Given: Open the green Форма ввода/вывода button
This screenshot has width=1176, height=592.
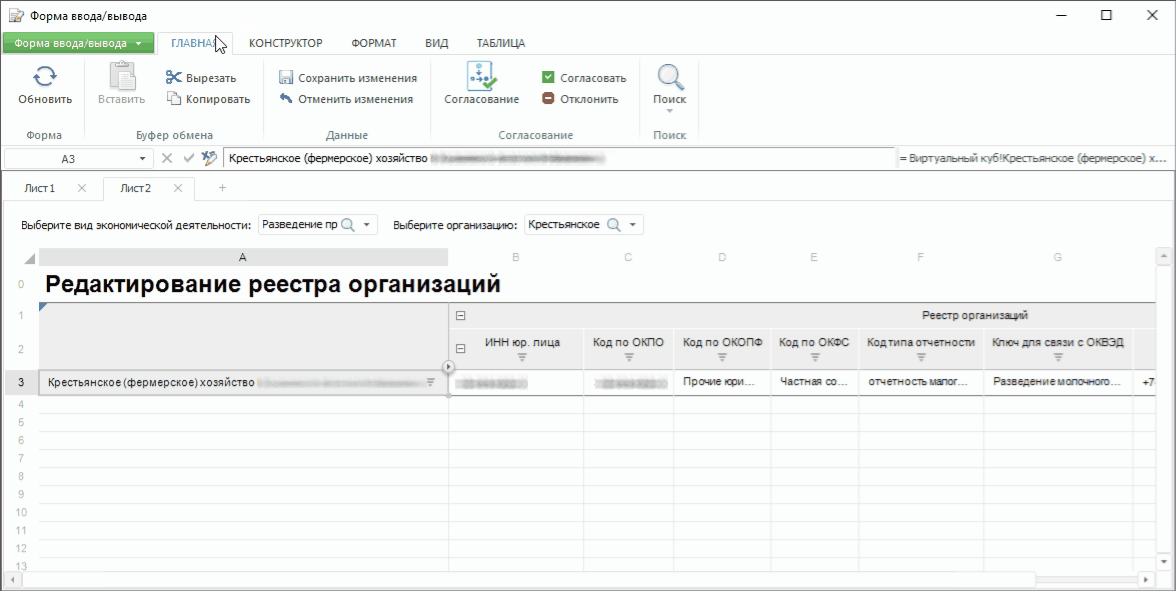Looking at the screenshot, I should point(78,43).
